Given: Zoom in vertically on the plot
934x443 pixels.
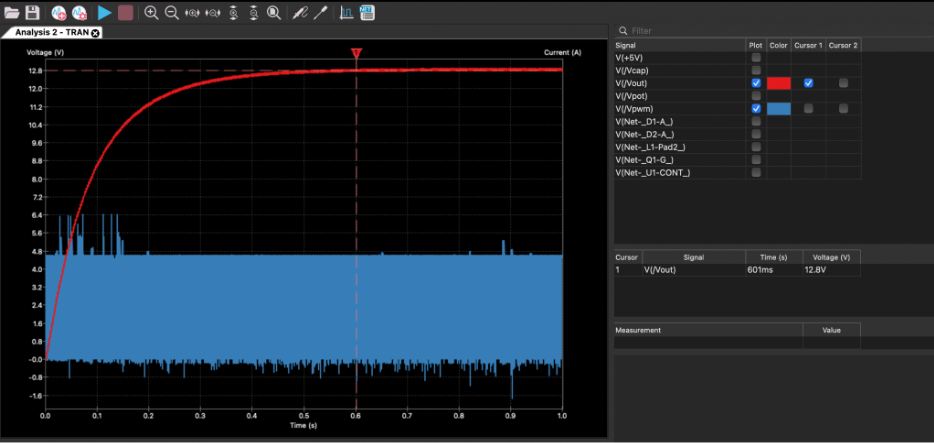Looking at the screenshot, I should click(233, 13).
